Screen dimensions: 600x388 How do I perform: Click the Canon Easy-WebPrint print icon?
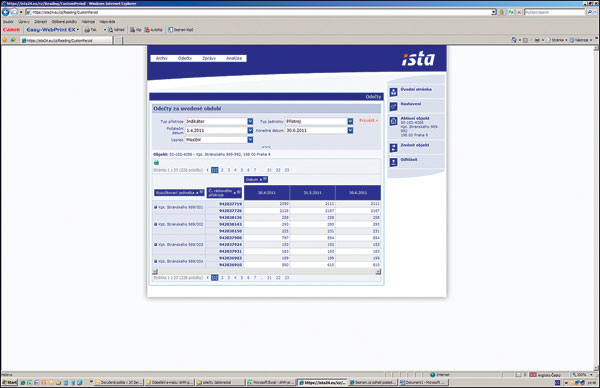(x=88, y=29)
